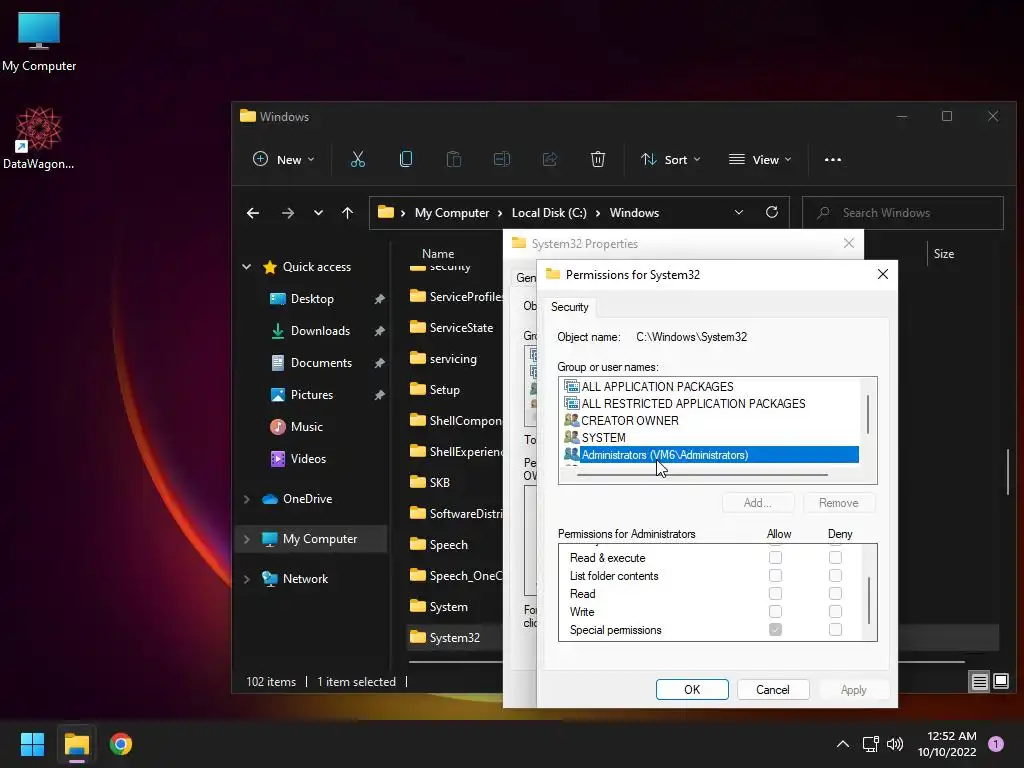This screenshot has height=768, width=1024.
Task: Click My Computer breadcrumb in address bar
Action: coord(452,213)
